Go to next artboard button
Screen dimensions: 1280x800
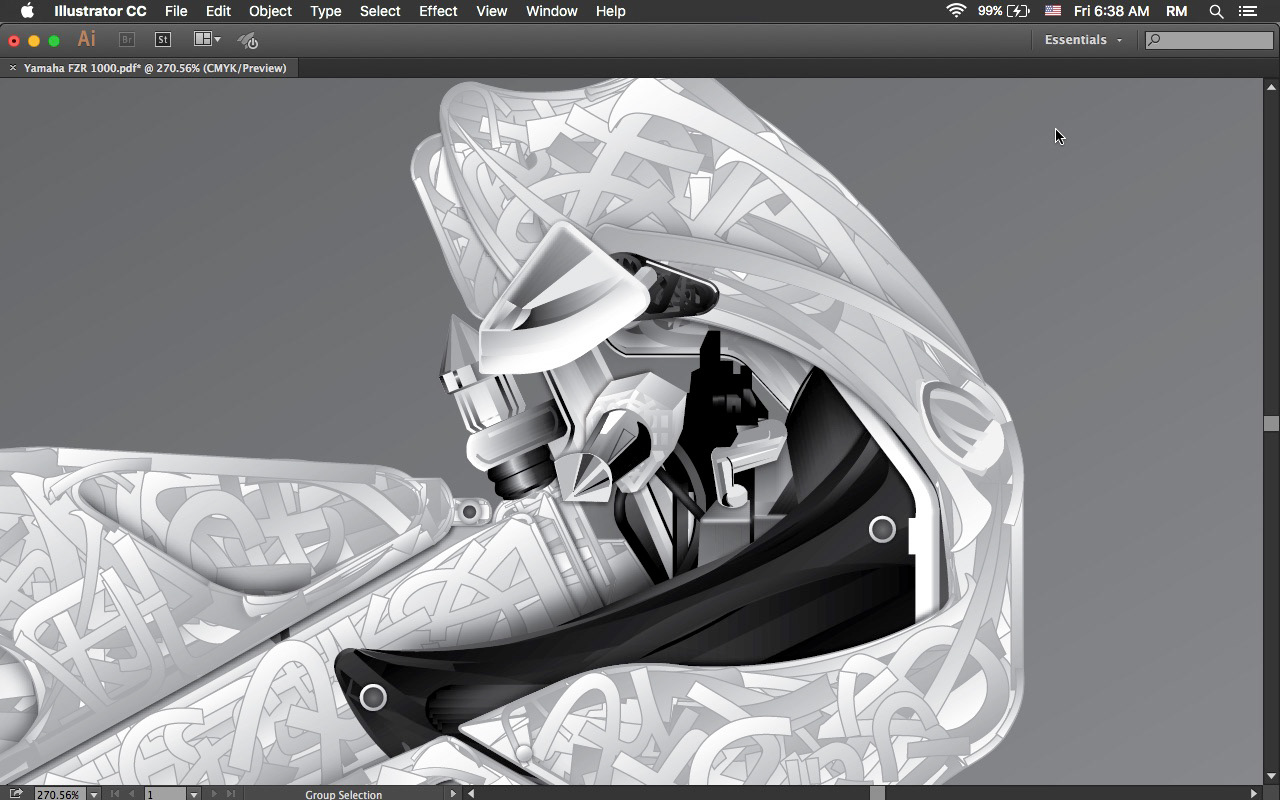pyautogui.click(x=213, y=794)
